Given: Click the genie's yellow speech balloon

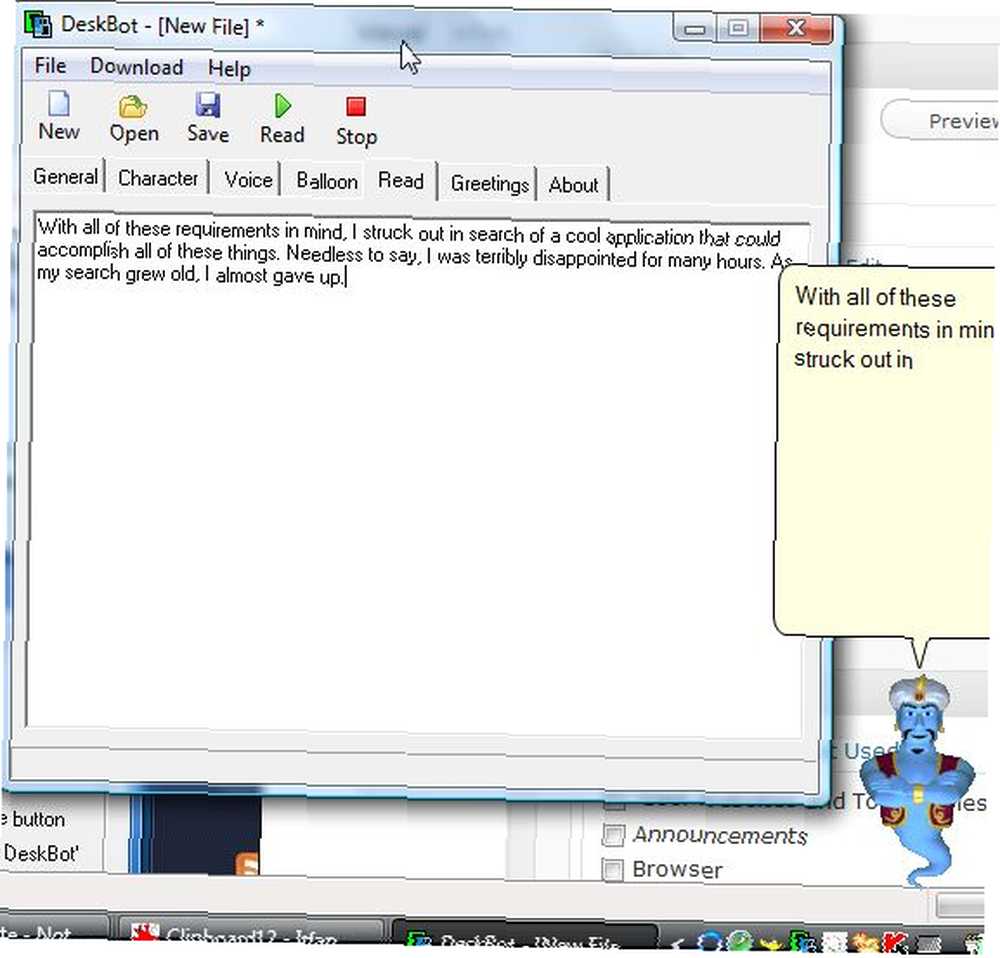Looking at the screenshot, I should pos(886,453).
